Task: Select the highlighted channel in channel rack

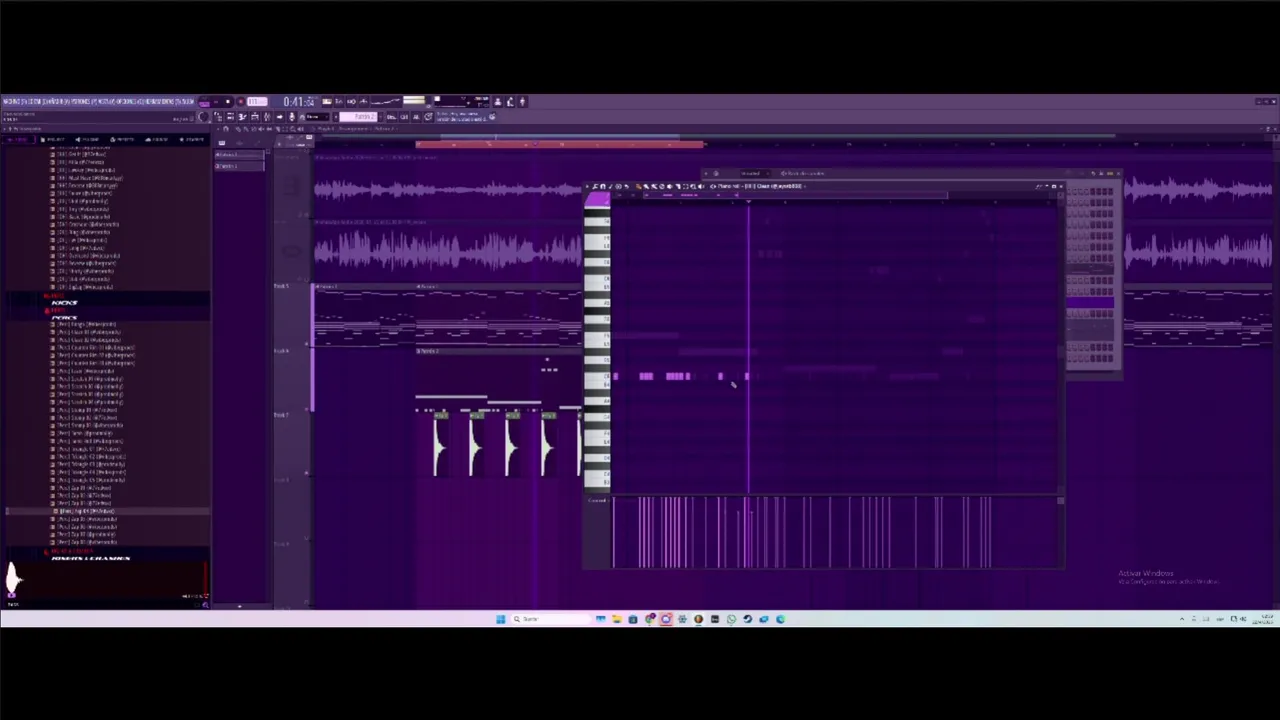Action: coord(1090,302)
